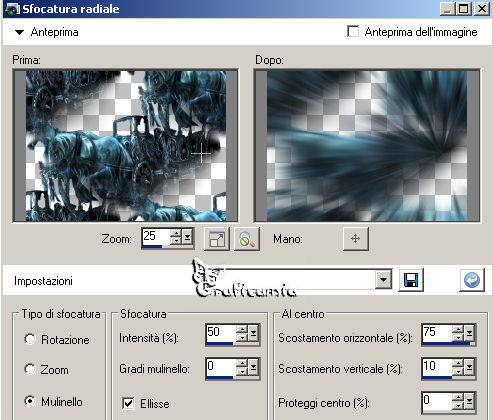Open the Impostazioni presets dropdown
493x420 pixels.
(383, 280)
